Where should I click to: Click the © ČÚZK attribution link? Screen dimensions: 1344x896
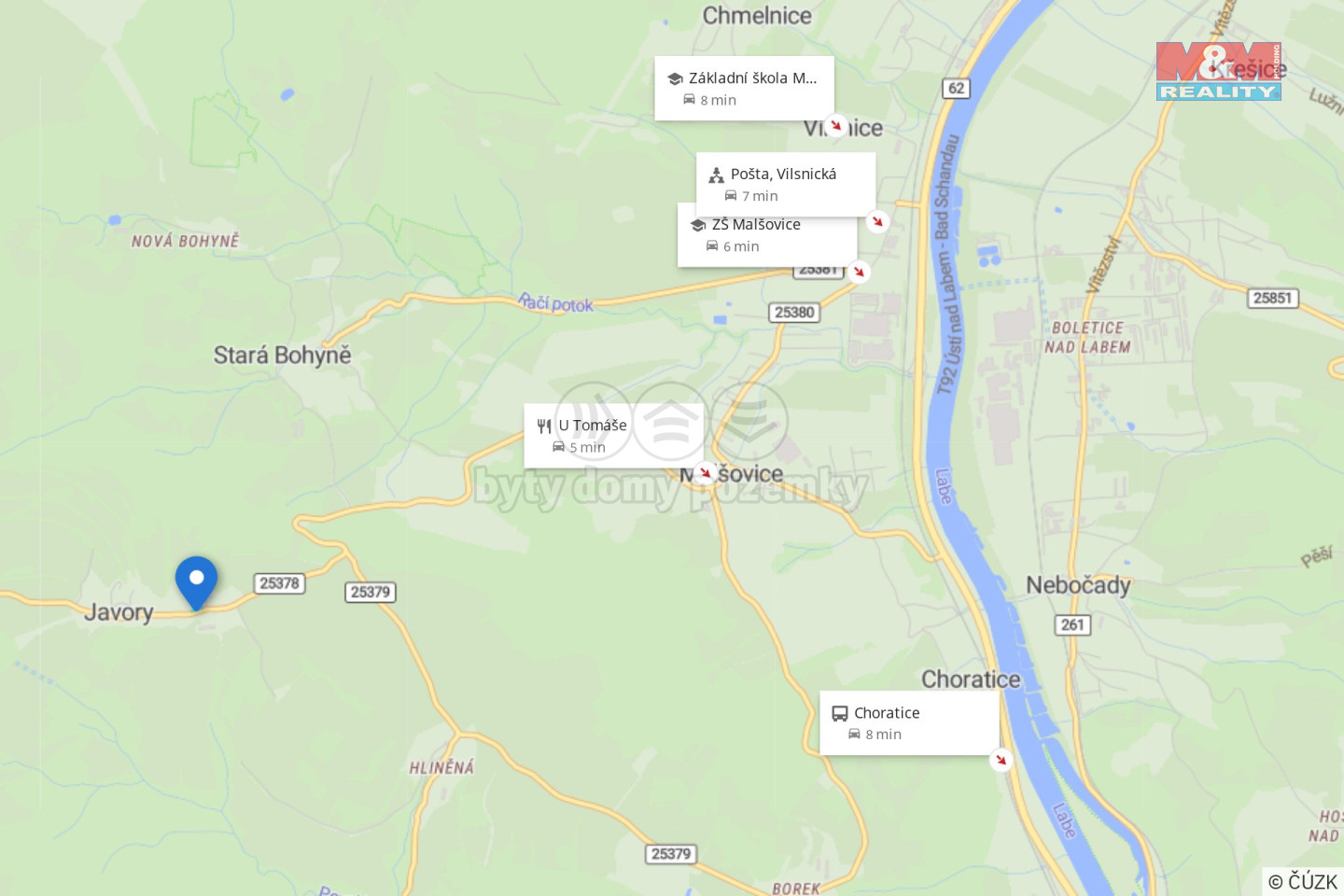[x=1303, y=881]
